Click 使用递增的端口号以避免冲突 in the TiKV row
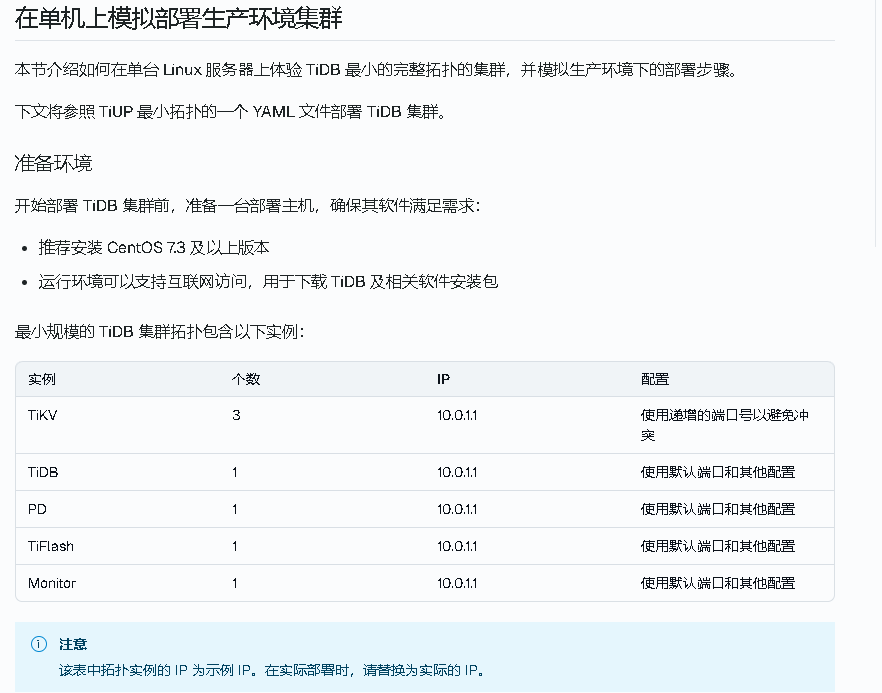The height and width of the screenshot is (693, 882). 724,425
